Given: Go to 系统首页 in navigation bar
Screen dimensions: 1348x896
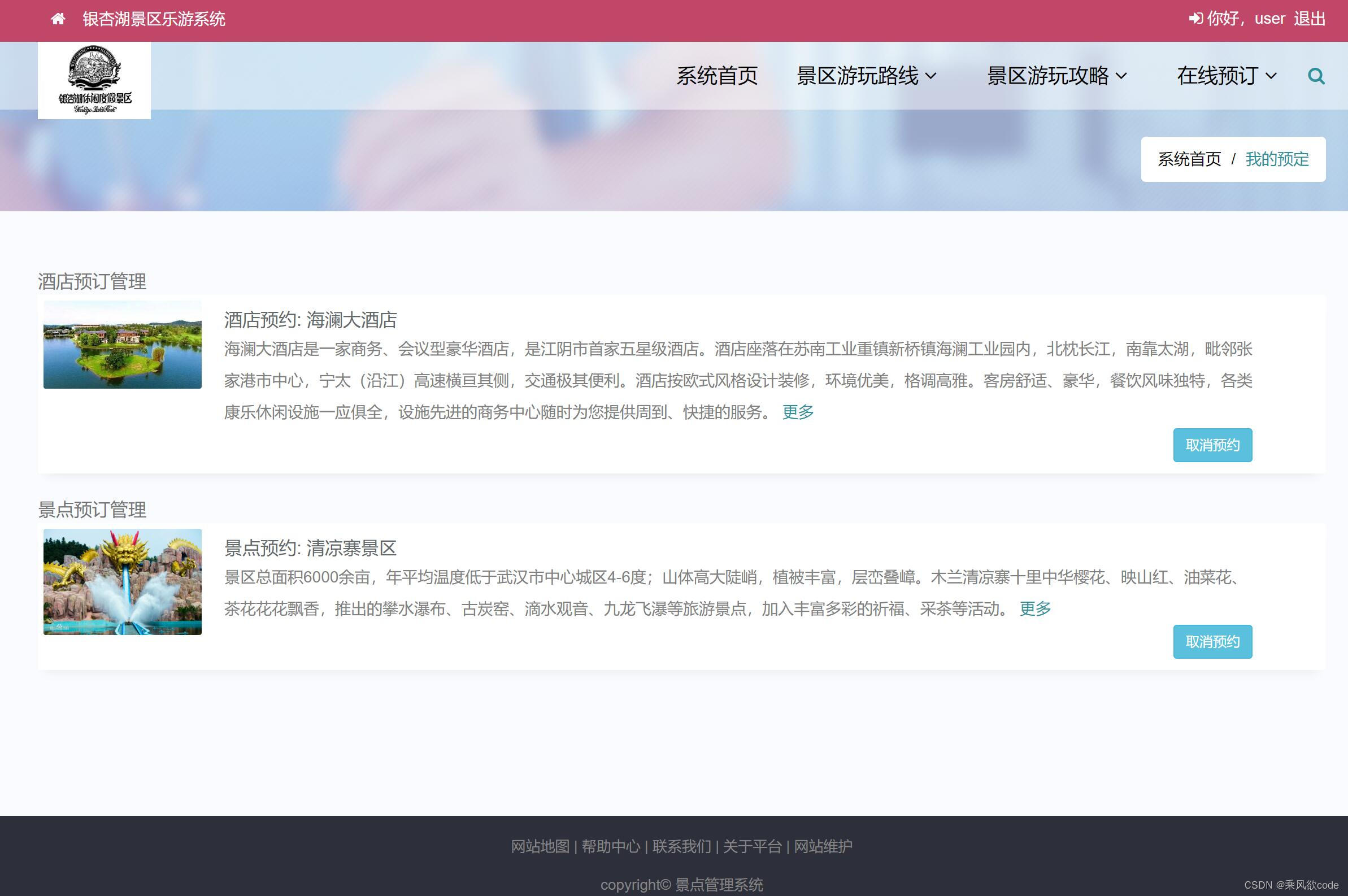Looking at the screenshot, I should click(717, 76).
